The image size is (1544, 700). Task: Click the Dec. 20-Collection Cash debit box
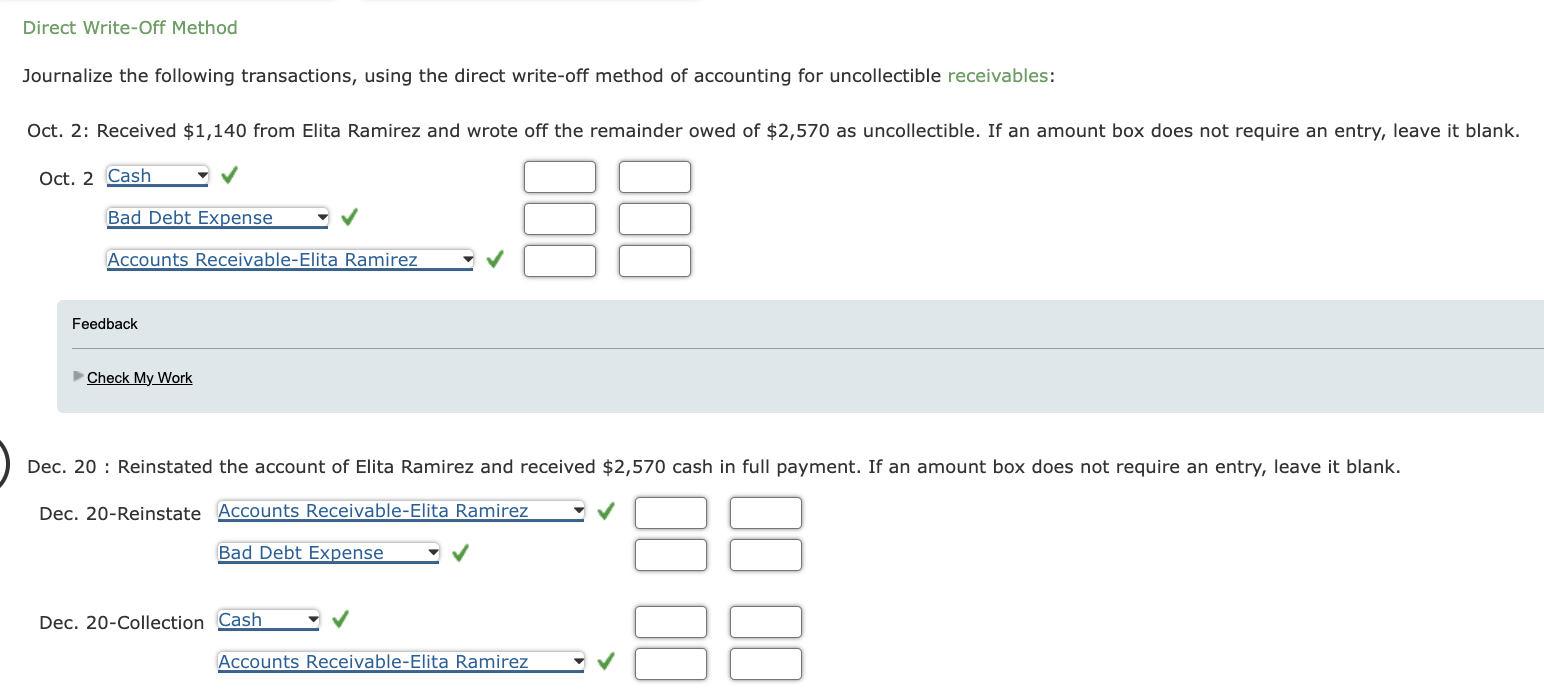click(670, 620)
